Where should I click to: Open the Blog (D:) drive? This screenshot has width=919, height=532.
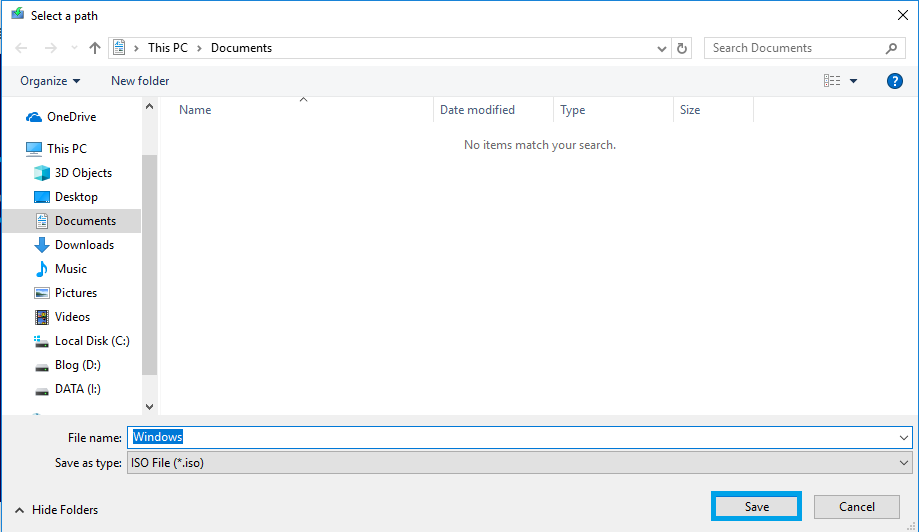(x=78, y=365)
